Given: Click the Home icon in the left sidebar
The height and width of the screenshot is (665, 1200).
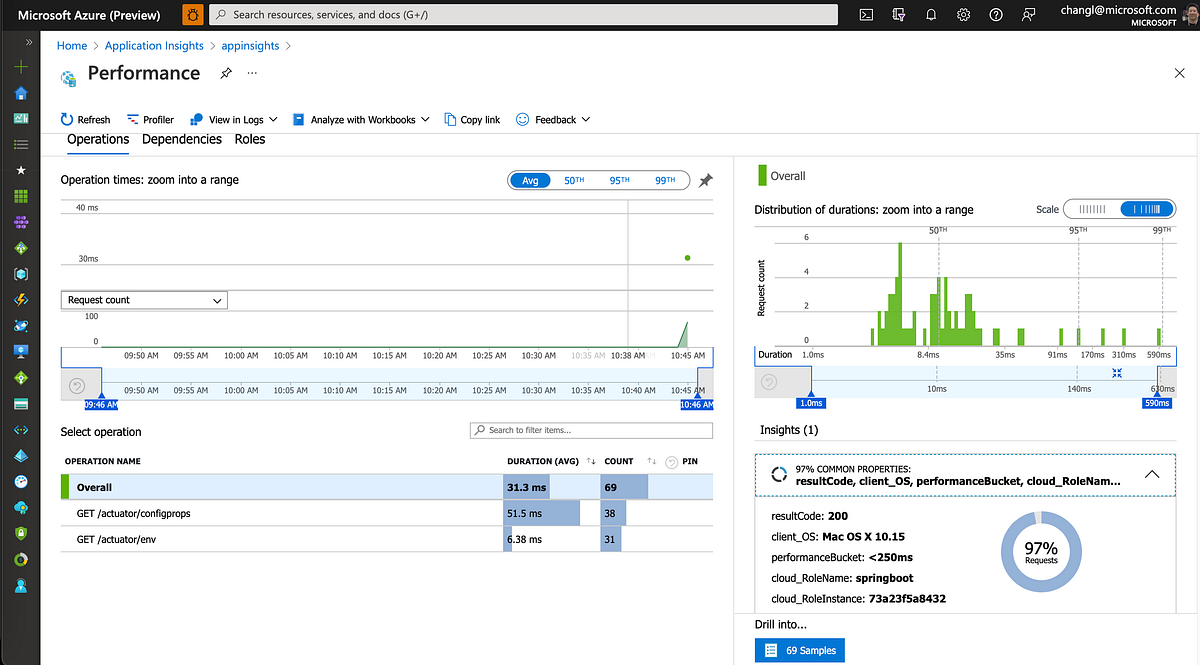Looking at the screenshot, I should 20,92.
